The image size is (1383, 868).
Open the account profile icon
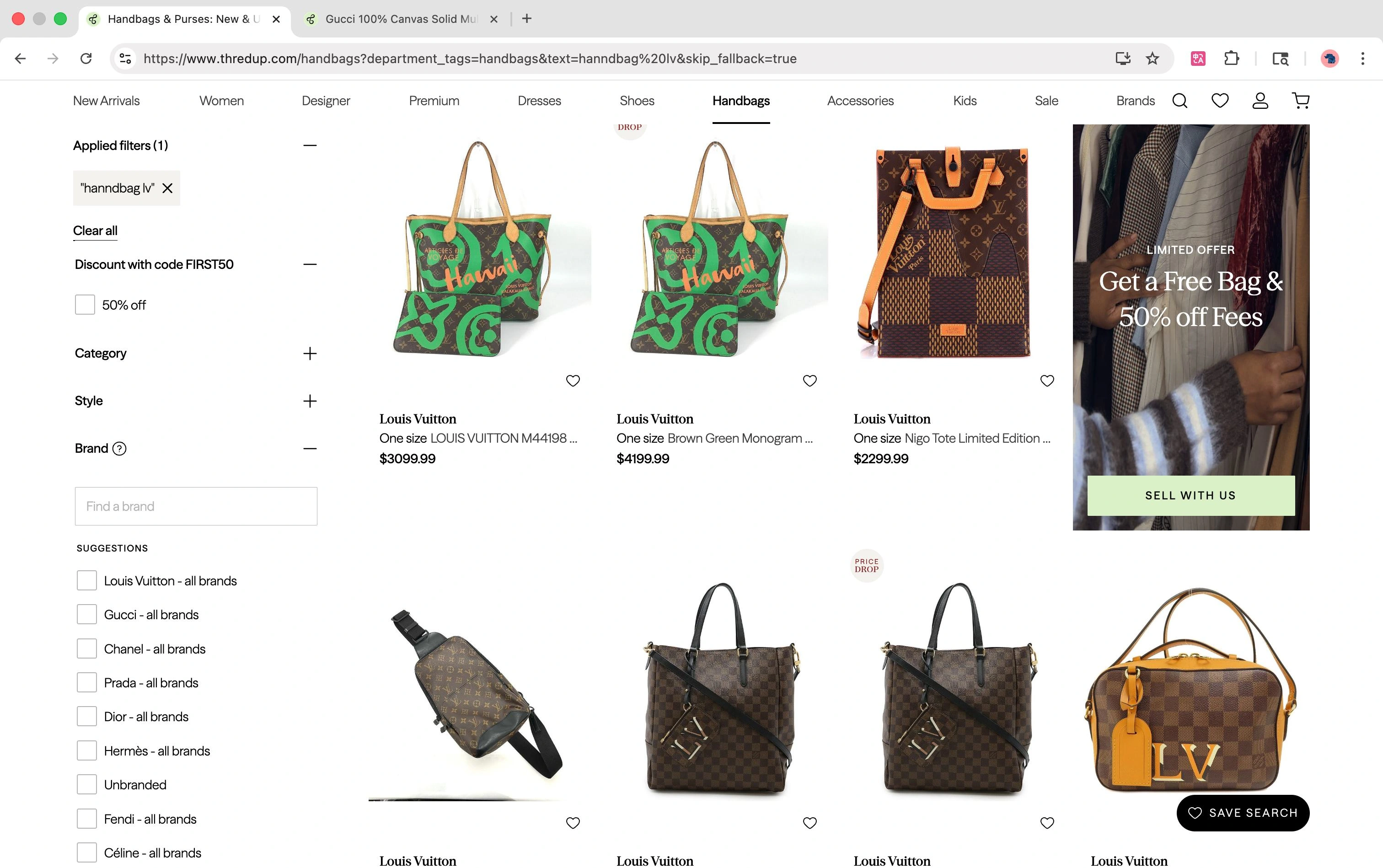1260,101
